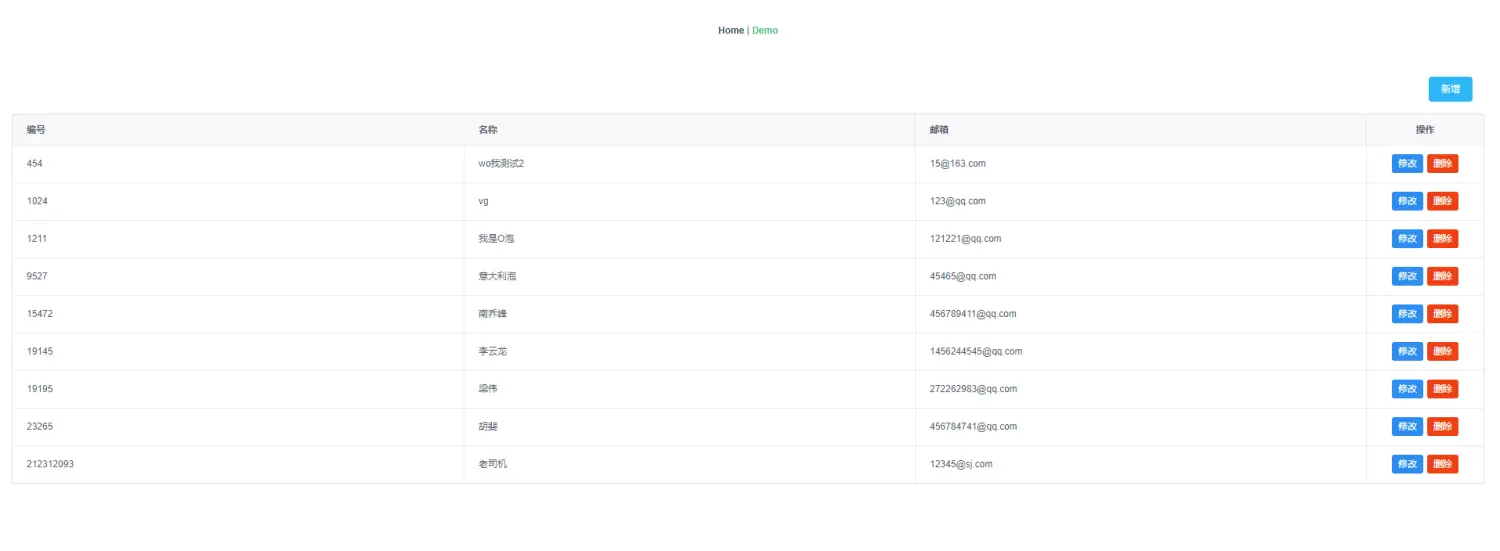Open the Home link
The width and height of the screenshot is (1500, 551).
pos(731,30)
